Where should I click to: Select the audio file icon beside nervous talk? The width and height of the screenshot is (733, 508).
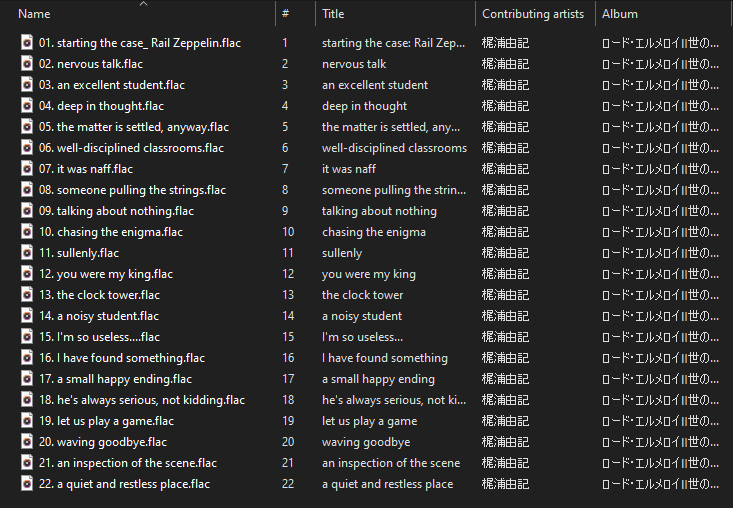(27, 64)
